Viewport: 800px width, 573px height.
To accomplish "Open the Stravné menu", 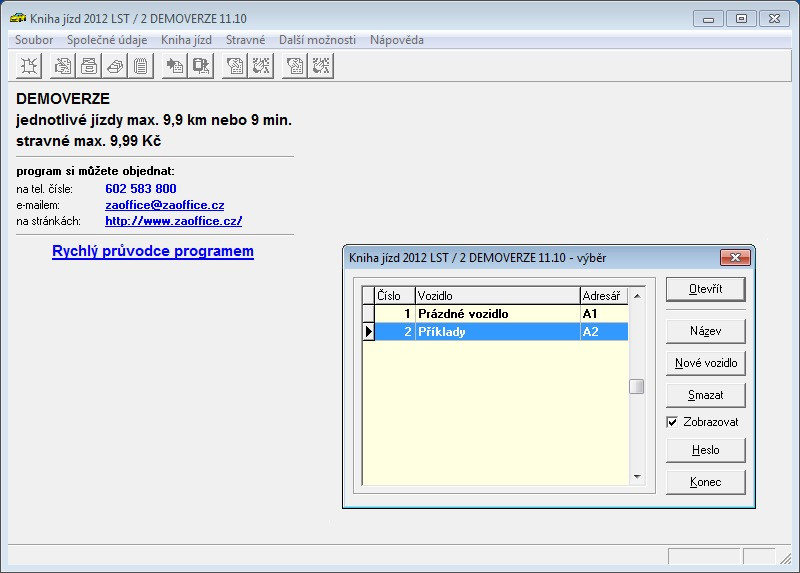I will pyautogui.click(x=245, y=40).
